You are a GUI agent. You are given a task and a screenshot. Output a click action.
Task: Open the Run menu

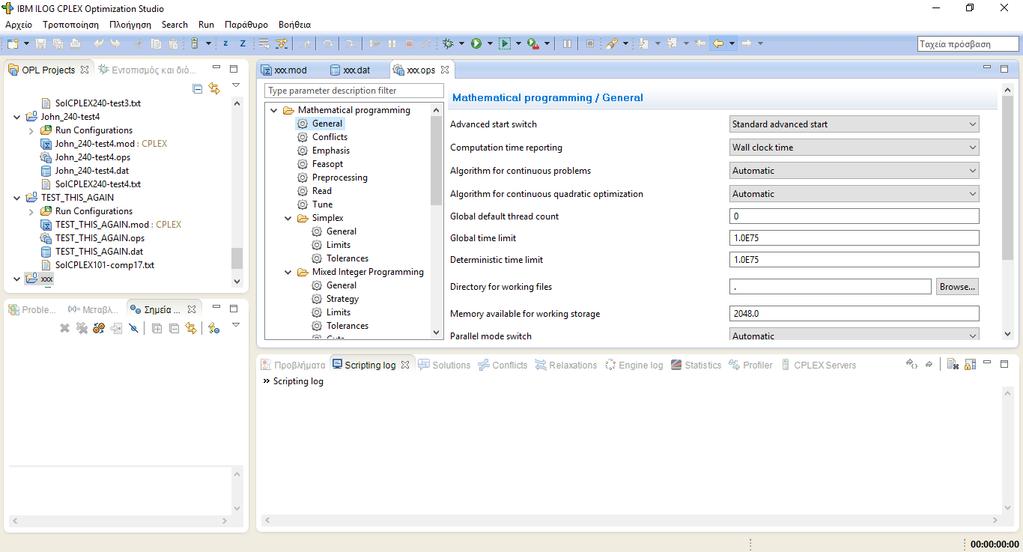(206, 24)
